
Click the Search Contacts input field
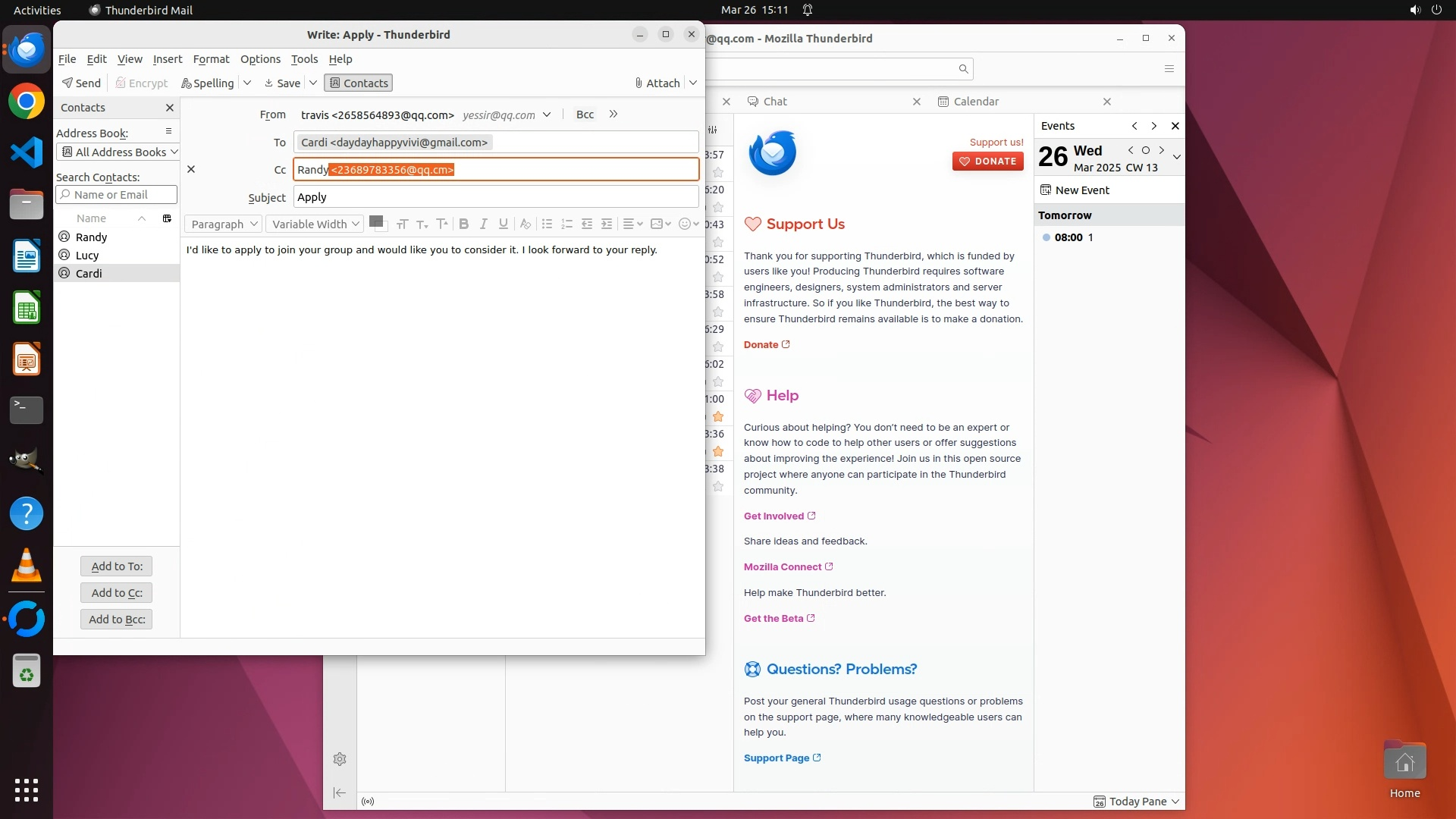pyautogui.click(x=117, y=195)
